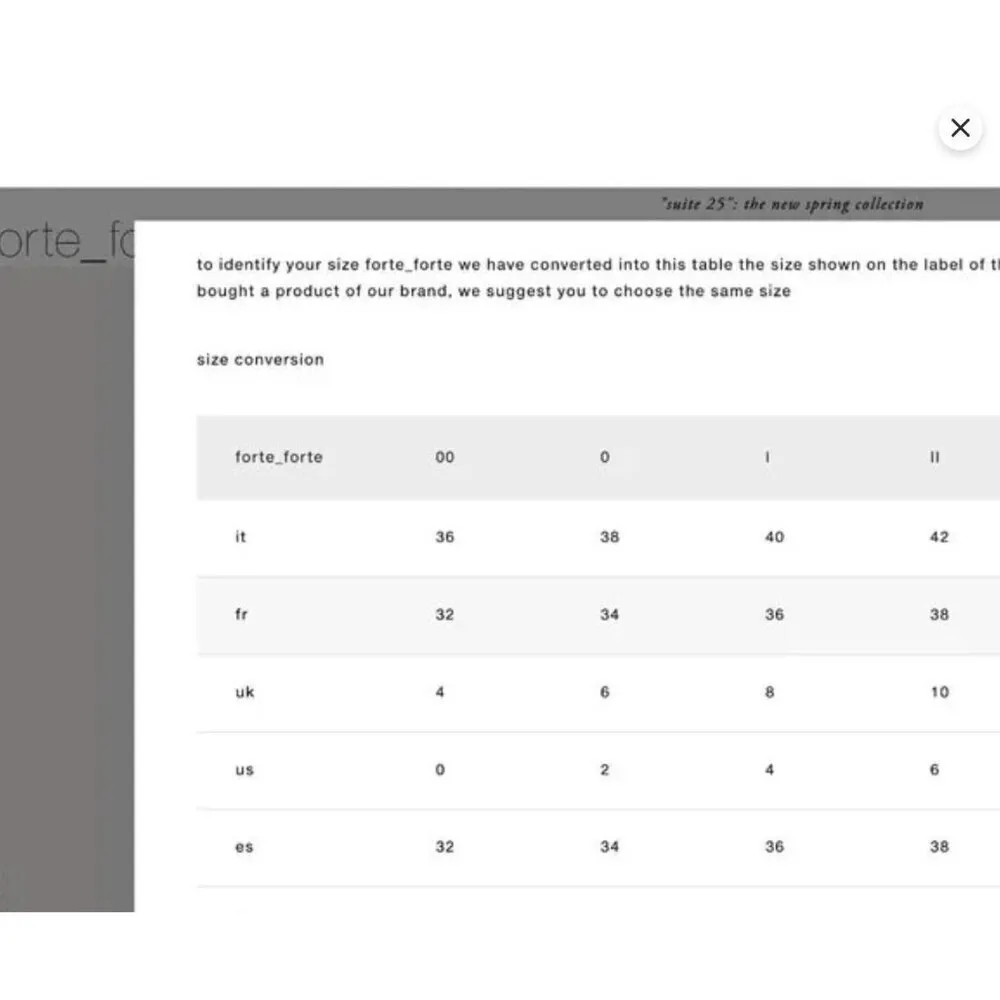
Task: Click the '42' cell in the it row
Action: (939, 537)
